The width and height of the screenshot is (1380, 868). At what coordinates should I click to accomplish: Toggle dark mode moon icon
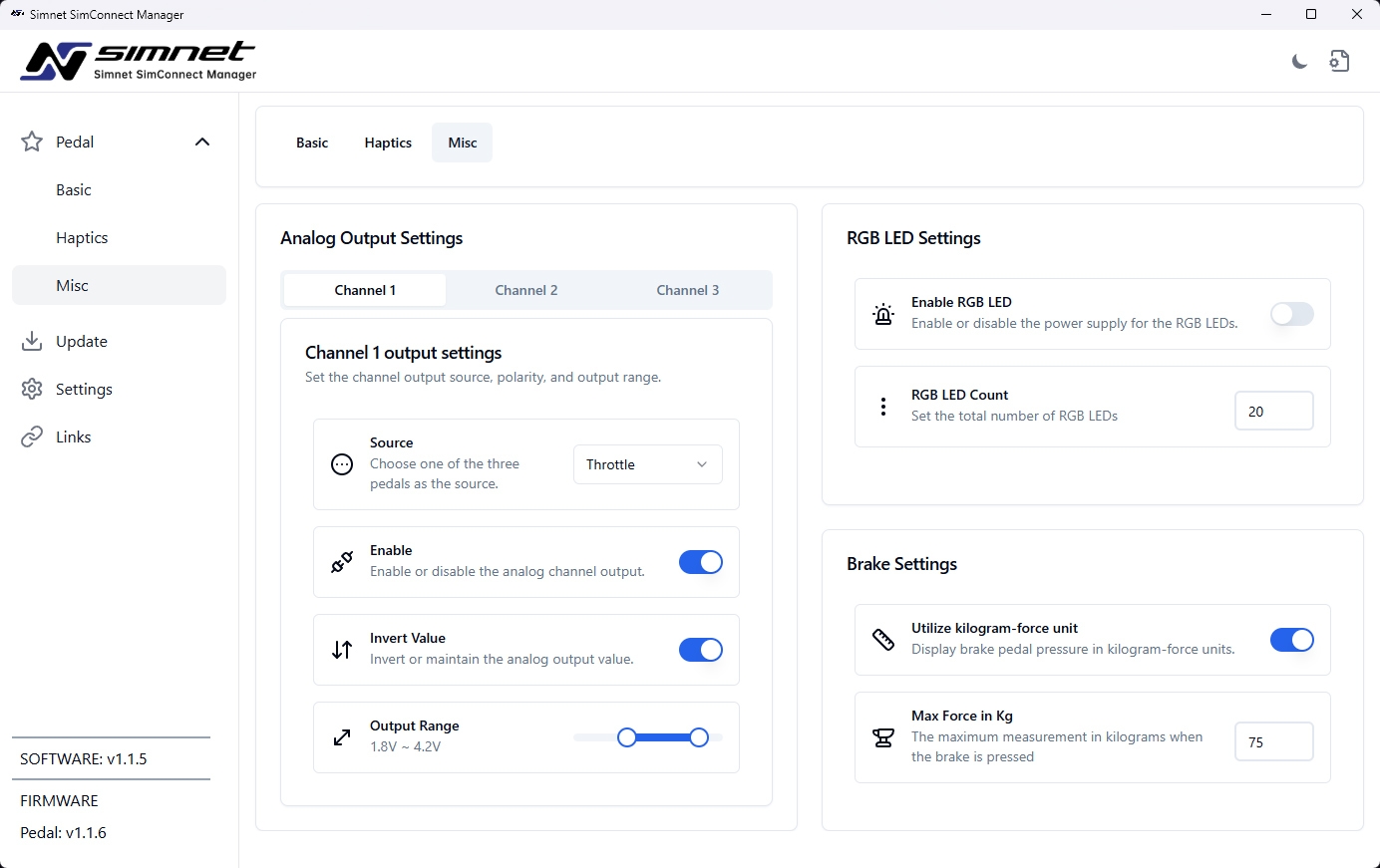[1299, 62]
